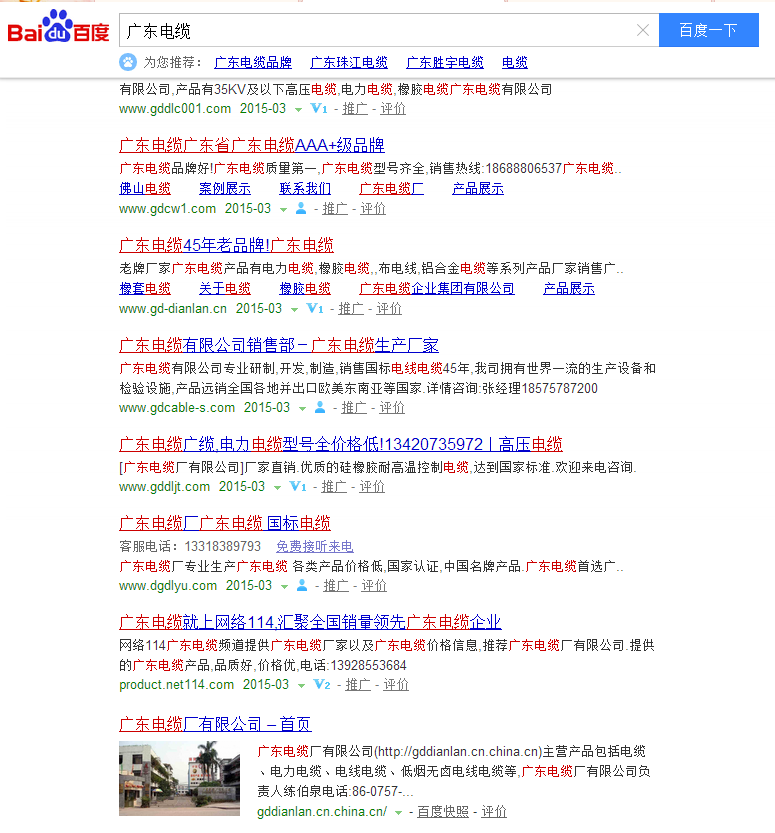Click the Baidu logo
Image resolution: width=775 pixels, height=833 pixels.
(58, 27)
